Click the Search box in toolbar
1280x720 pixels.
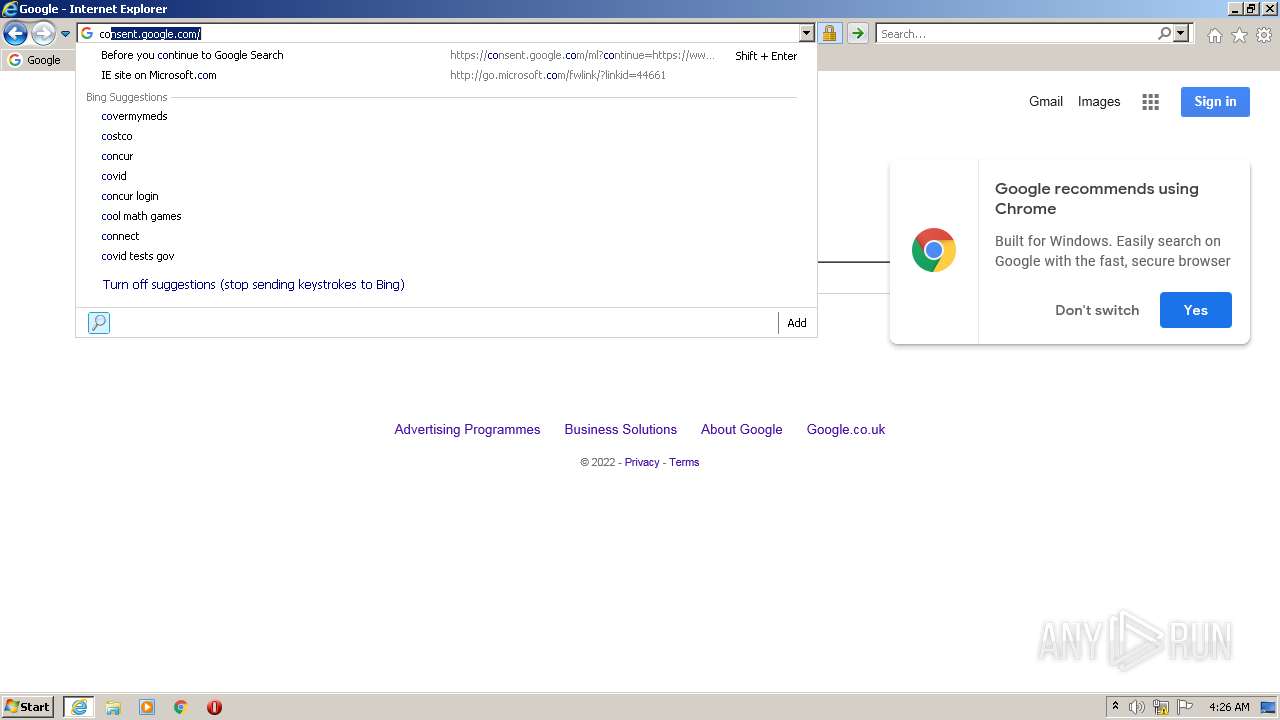[x=1017, y=34]
